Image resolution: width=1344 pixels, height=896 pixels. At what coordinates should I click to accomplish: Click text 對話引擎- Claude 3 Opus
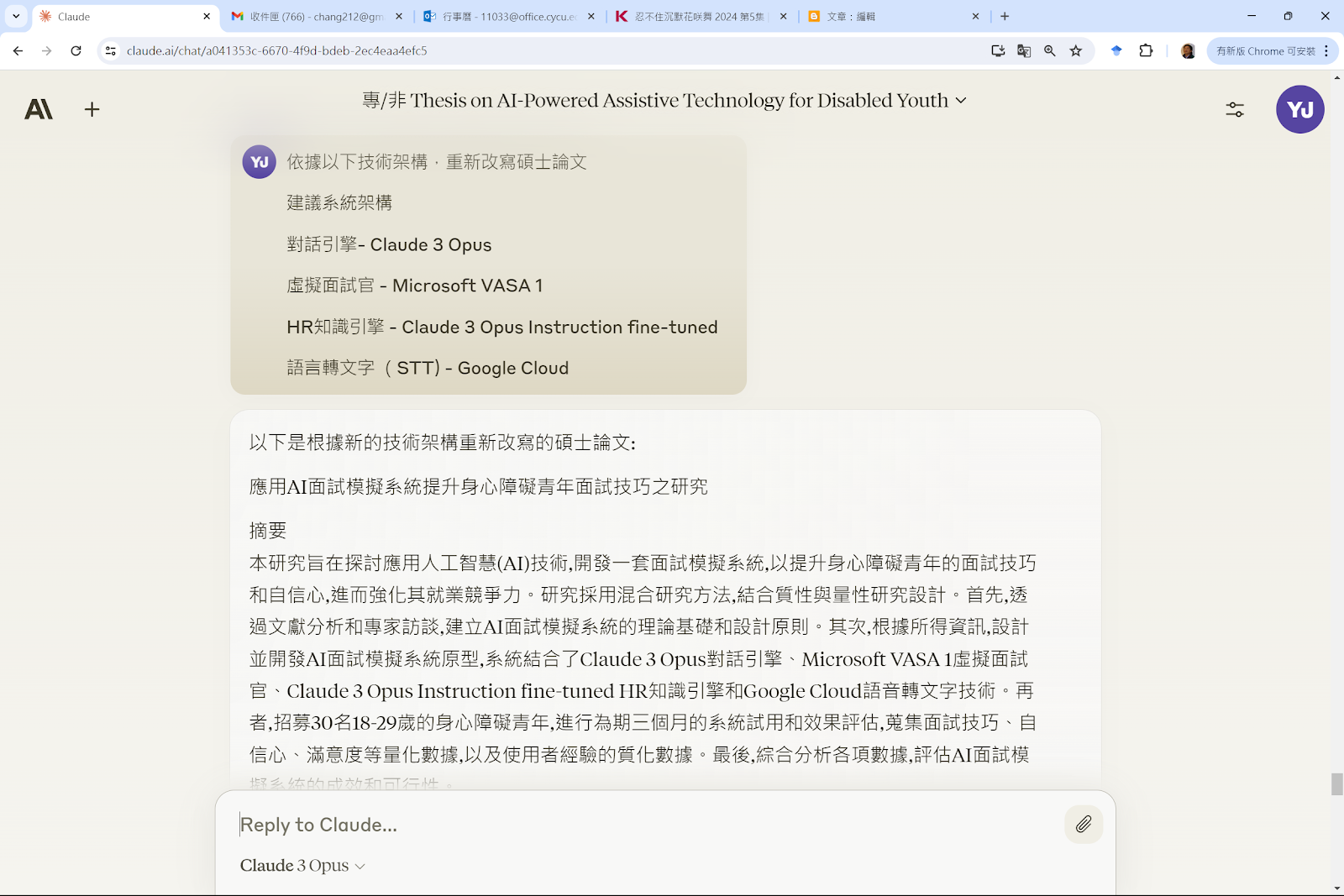389,244
